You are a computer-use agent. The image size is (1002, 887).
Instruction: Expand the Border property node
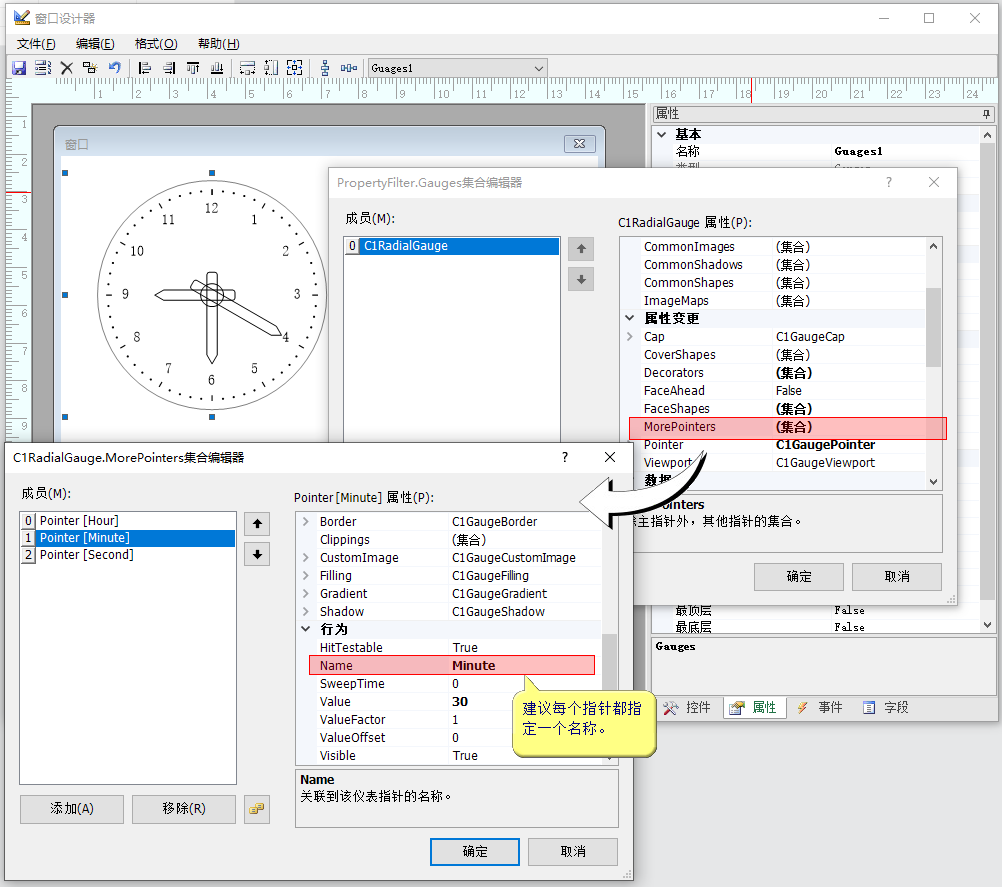306,522
